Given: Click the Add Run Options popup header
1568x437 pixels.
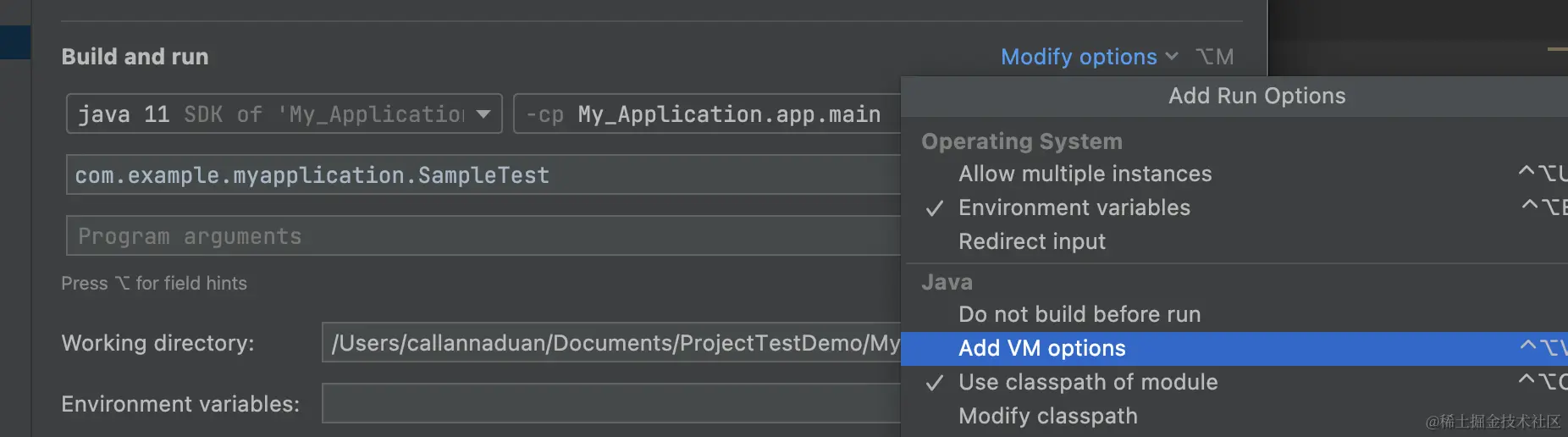Looking at the screenshot, I should click(x=1256, y=96).
